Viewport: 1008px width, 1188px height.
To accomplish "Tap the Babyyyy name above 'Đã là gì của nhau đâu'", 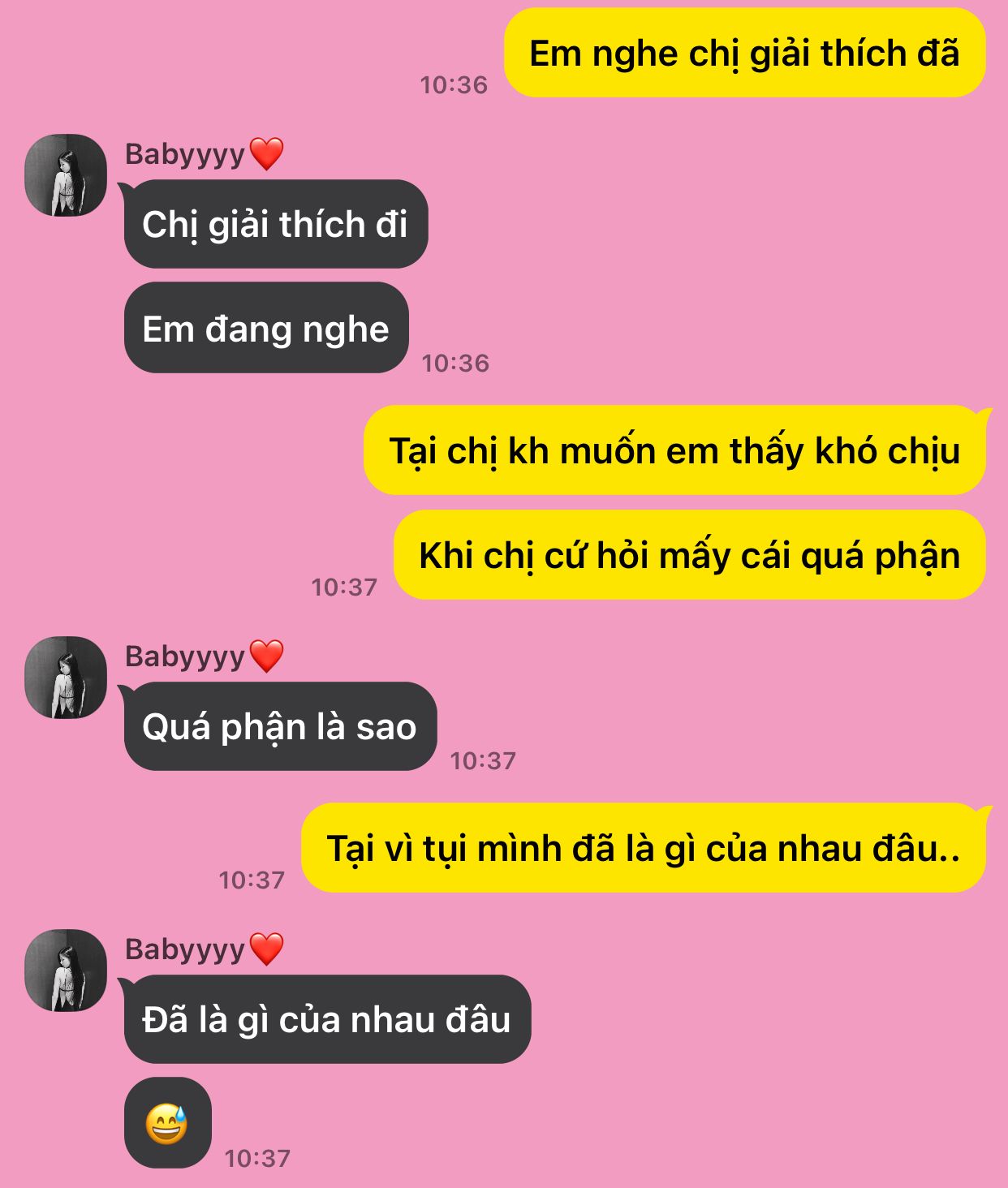I will 185,950.
